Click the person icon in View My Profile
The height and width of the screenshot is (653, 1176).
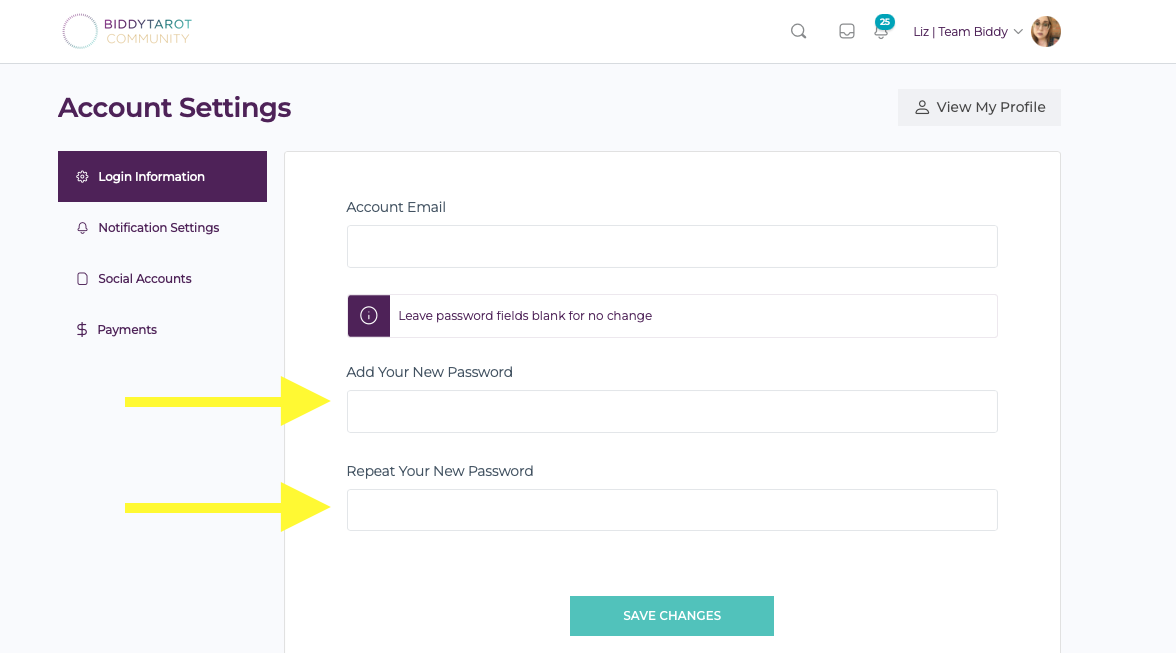click(x=922, y=107)
